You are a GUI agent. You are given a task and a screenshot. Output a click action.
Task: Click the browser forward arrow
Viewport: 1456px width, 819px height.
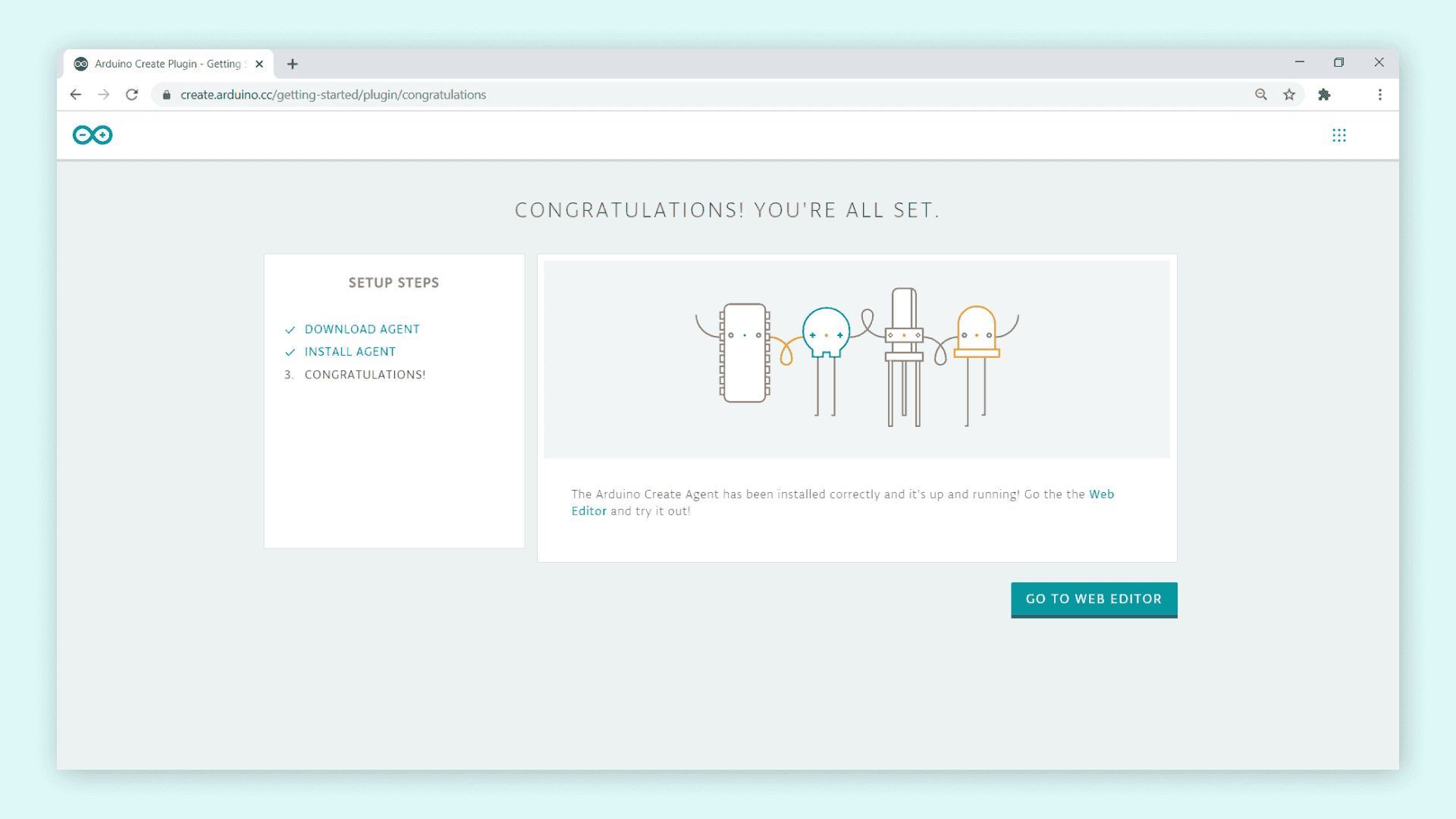104,95
